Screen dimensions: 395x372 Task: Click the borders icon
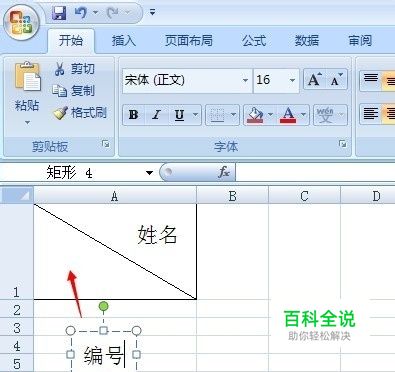tap(217, 115)
